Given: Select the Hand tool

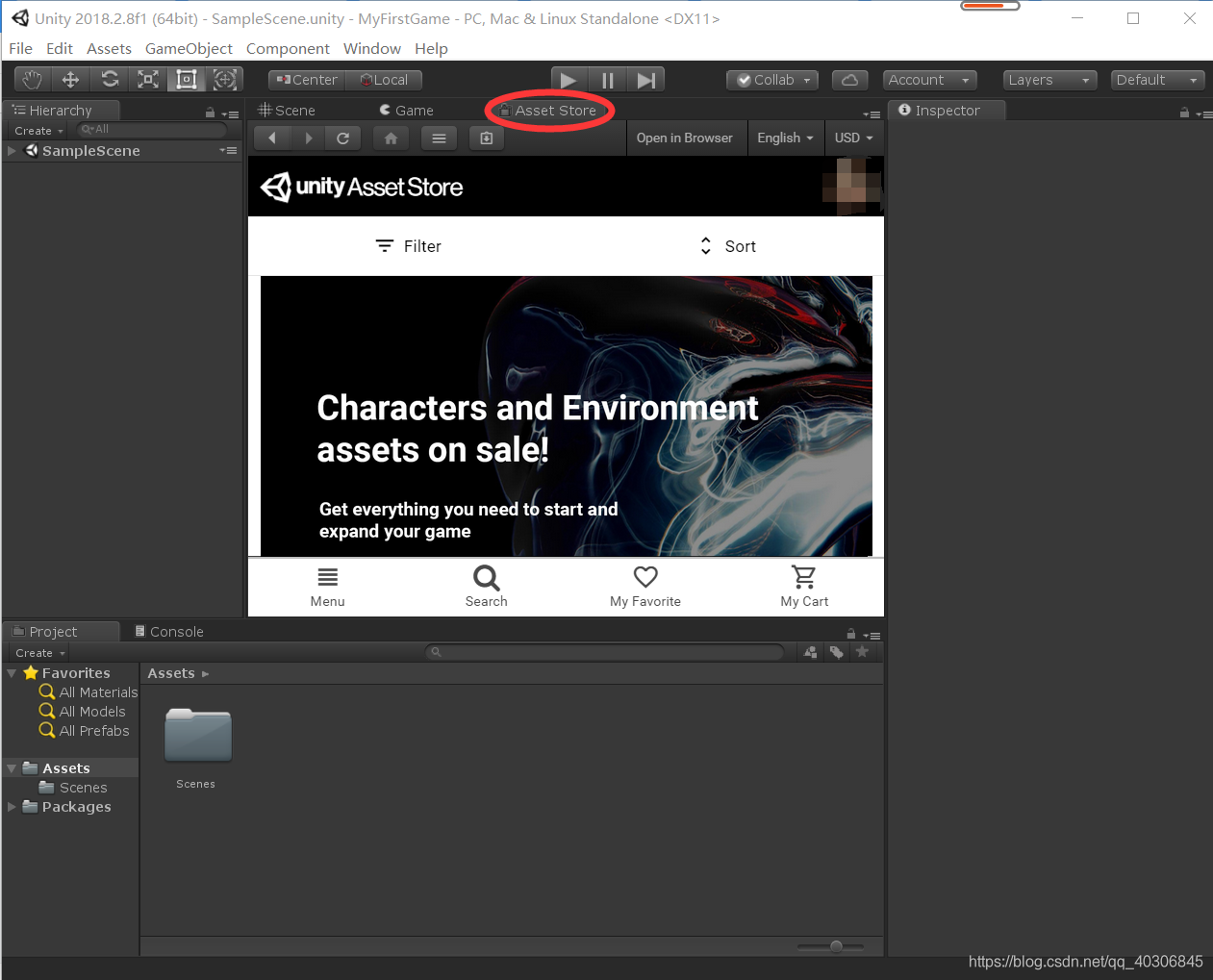Looking at the screenshot, I should coord(33,80).
